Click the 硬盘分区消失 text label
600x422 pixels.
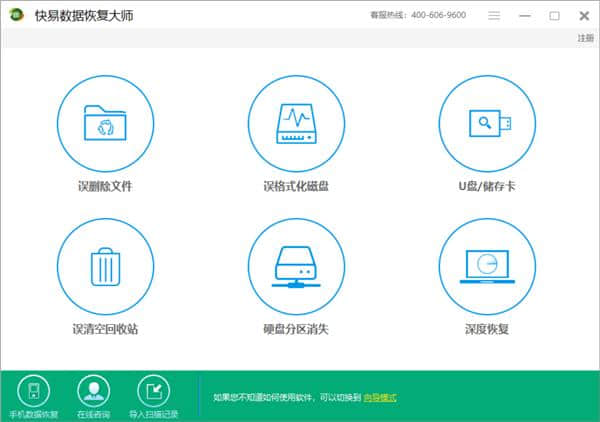click(x=295, y=329)
